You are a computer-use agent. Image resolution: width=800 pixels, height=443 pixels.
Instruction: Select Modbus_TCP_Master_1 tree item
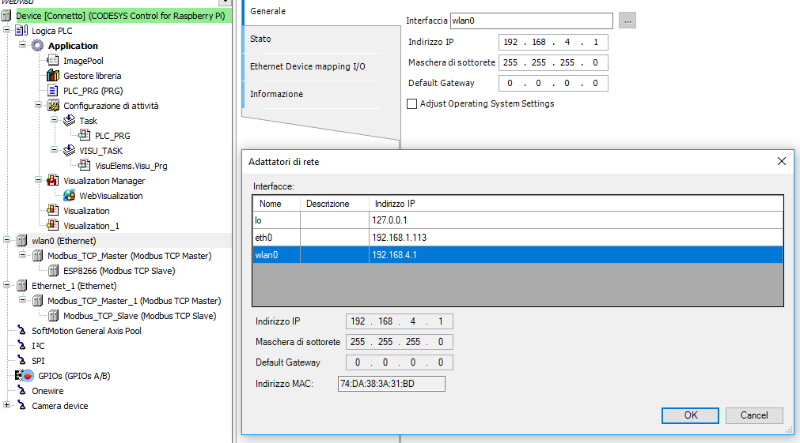134,301
